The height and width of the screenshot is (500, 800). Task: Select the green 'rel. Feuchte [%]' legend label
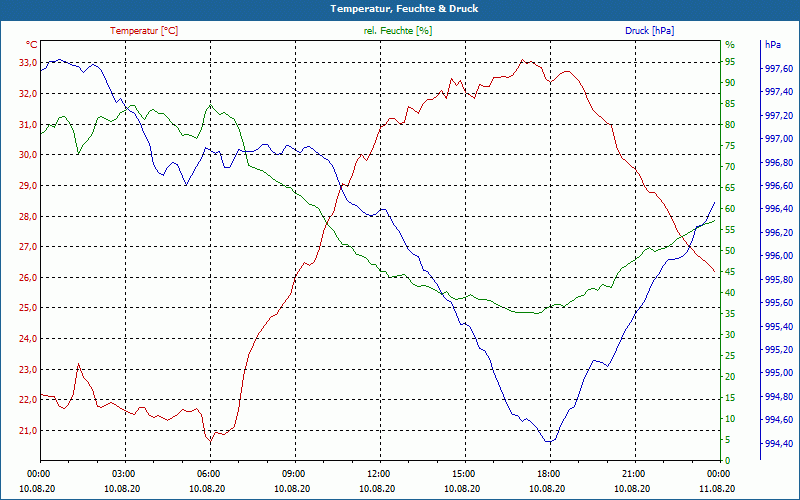coord(398,31)
